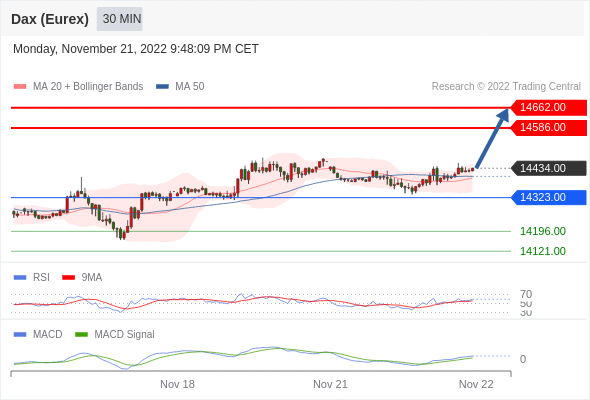Image resolution: width=590 pixels, height=400 pixels.
Task: Click the Nov 22 date axis label
Action: [x=476, y=384]
